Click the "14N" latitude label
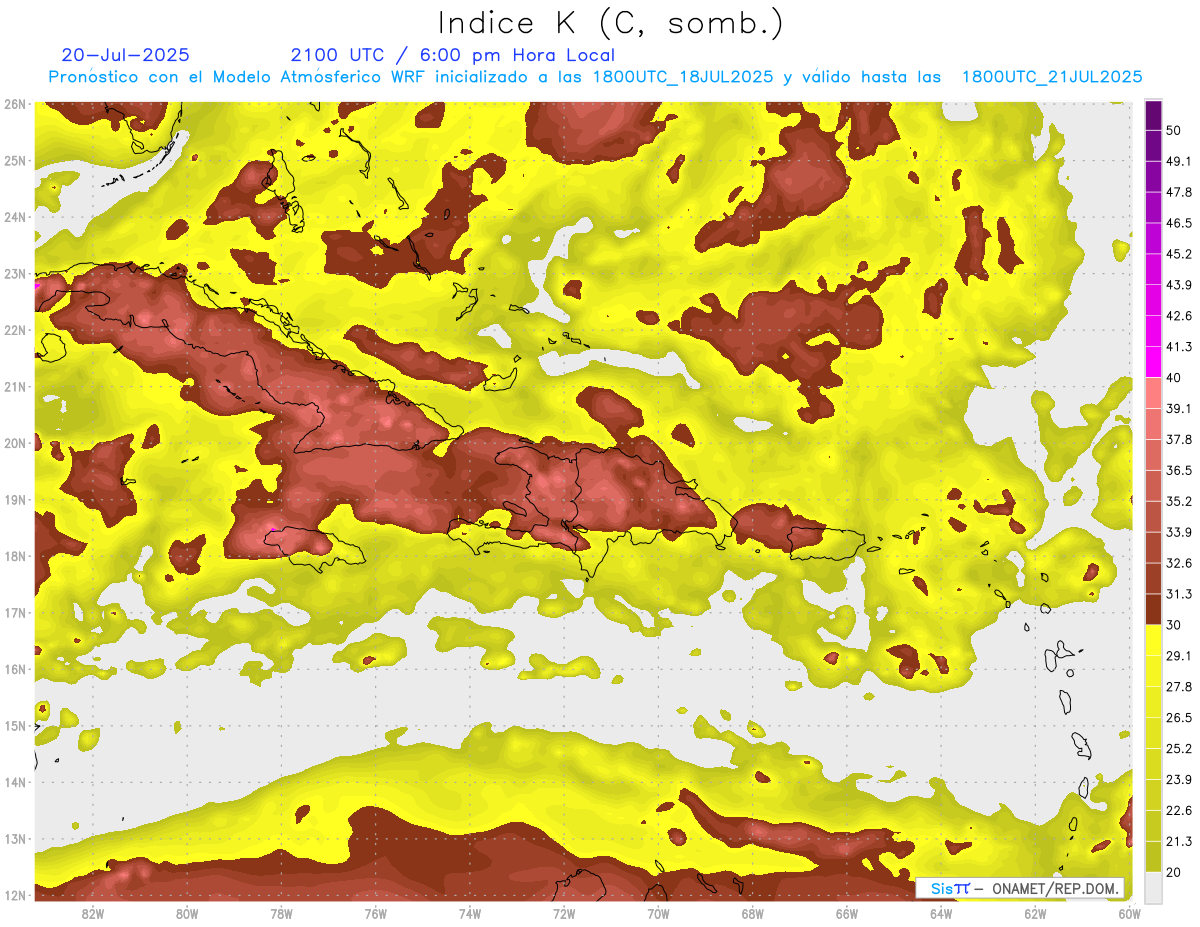The width and height of the screenshot is (1200, 927). pyautogui.click(x=15, y=782)
